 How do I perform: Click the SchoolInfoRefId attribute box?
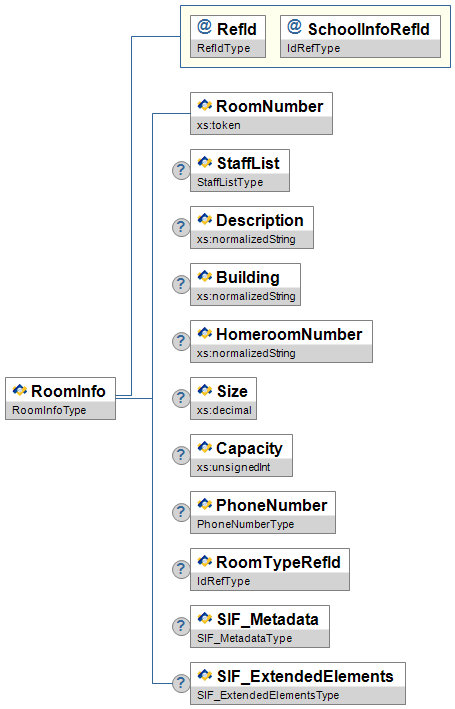coord(360,37)
